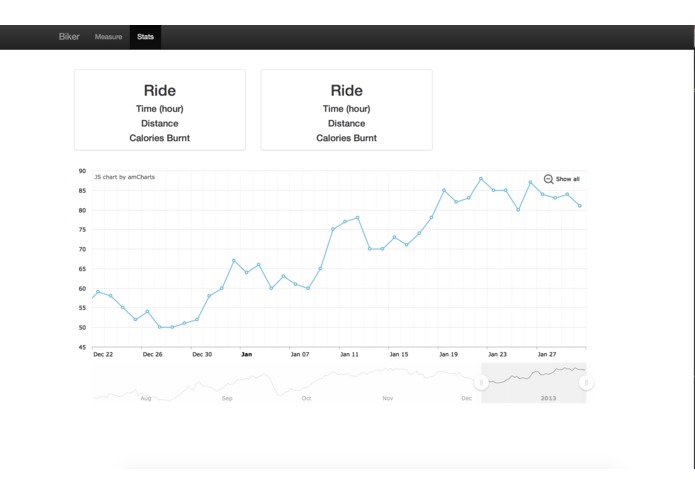Screen dimensions: 695x494
Task: Click Time (hour) in the first Ride card
Action: [160, 109]
